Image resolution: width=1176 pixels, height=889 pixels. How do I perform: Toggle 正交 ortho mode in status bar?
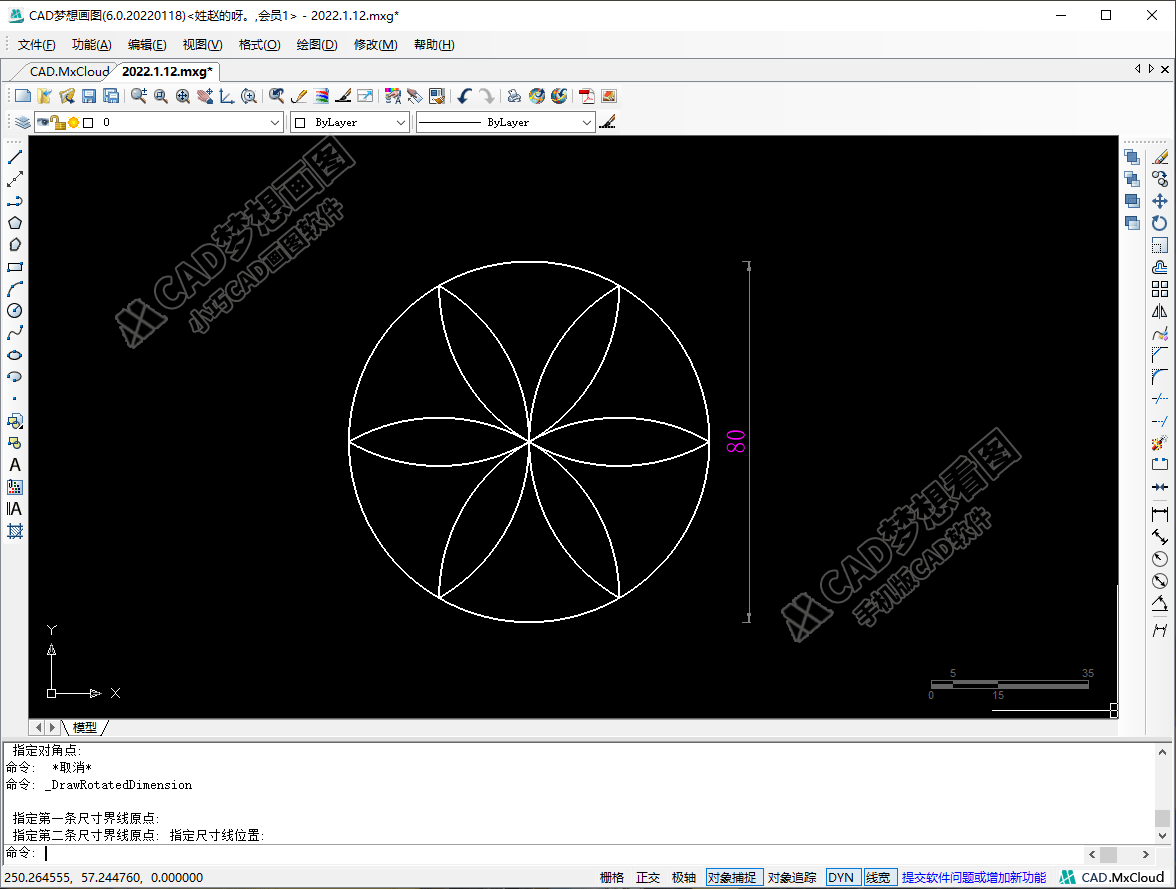[648, 877]
